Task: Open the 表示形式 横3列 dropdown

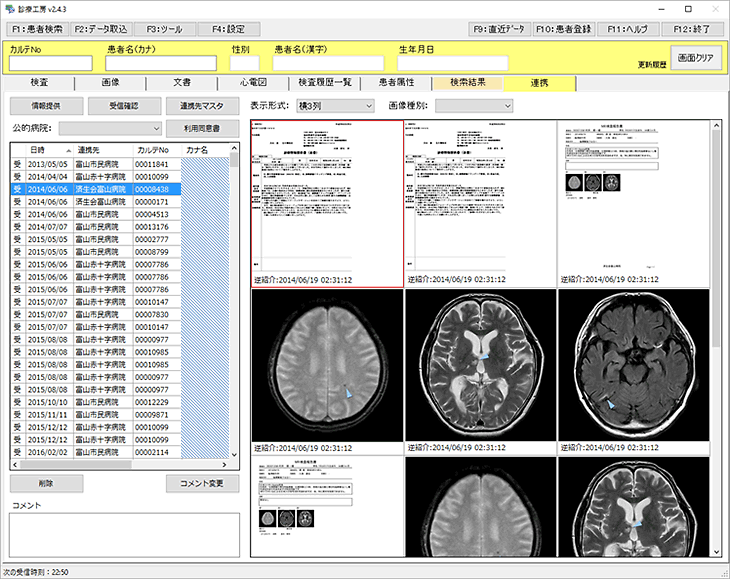Action: [x=335, y=106]
